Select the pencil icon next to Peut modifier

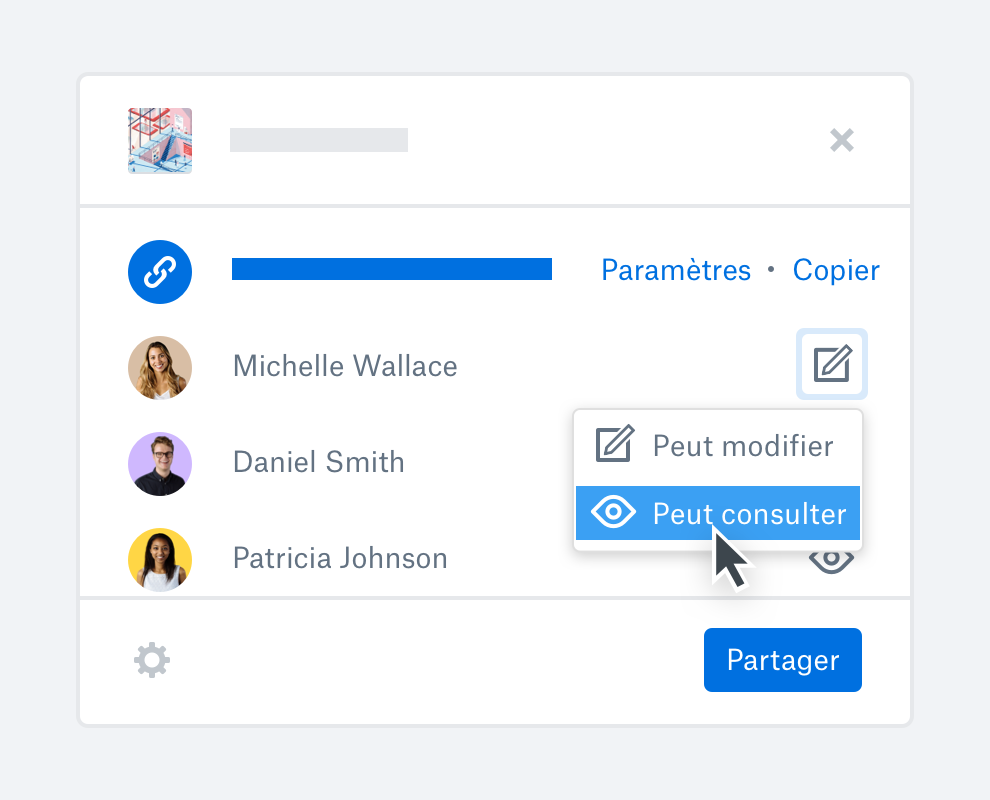pyautogui.click(x=614, y=444)
